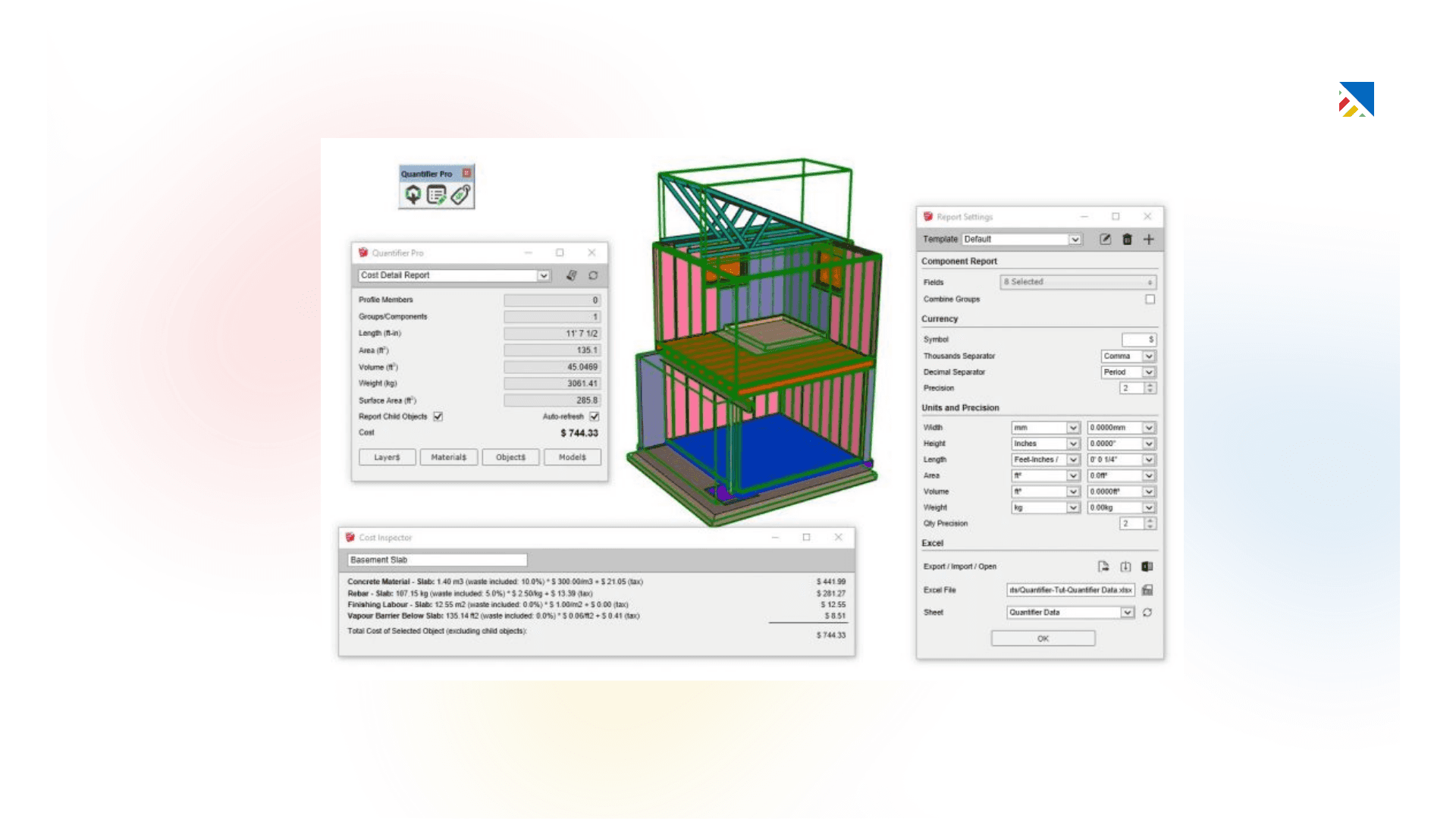Uncheck Report Child Objects
This screenshot has height=819, width=1456.
point(437,416)
